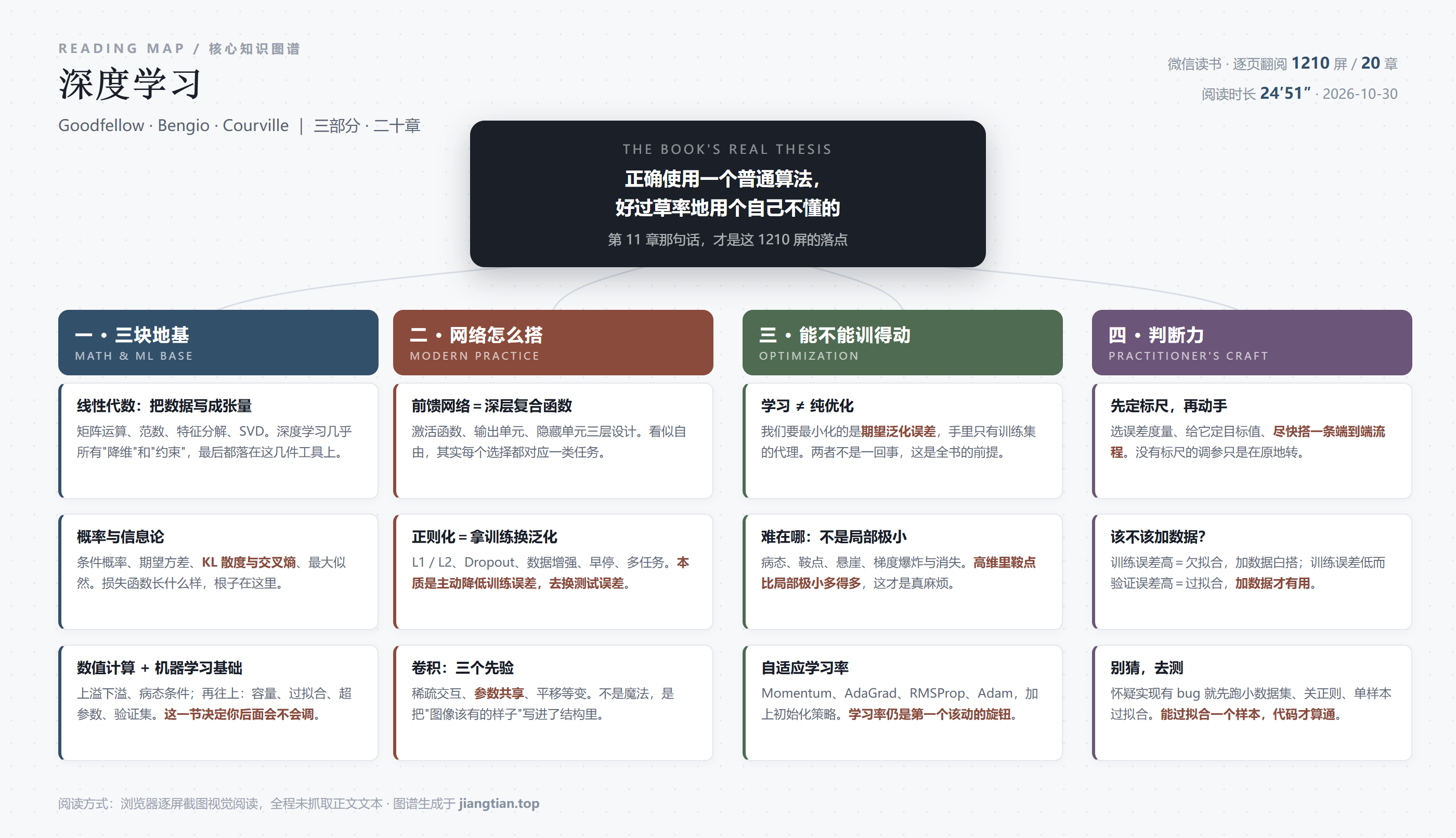The height and width of the screenshot is (838, 1456).
Task: Select the READING MAP / 核心知识图谱 header
Action: click(x=179, y=48)
